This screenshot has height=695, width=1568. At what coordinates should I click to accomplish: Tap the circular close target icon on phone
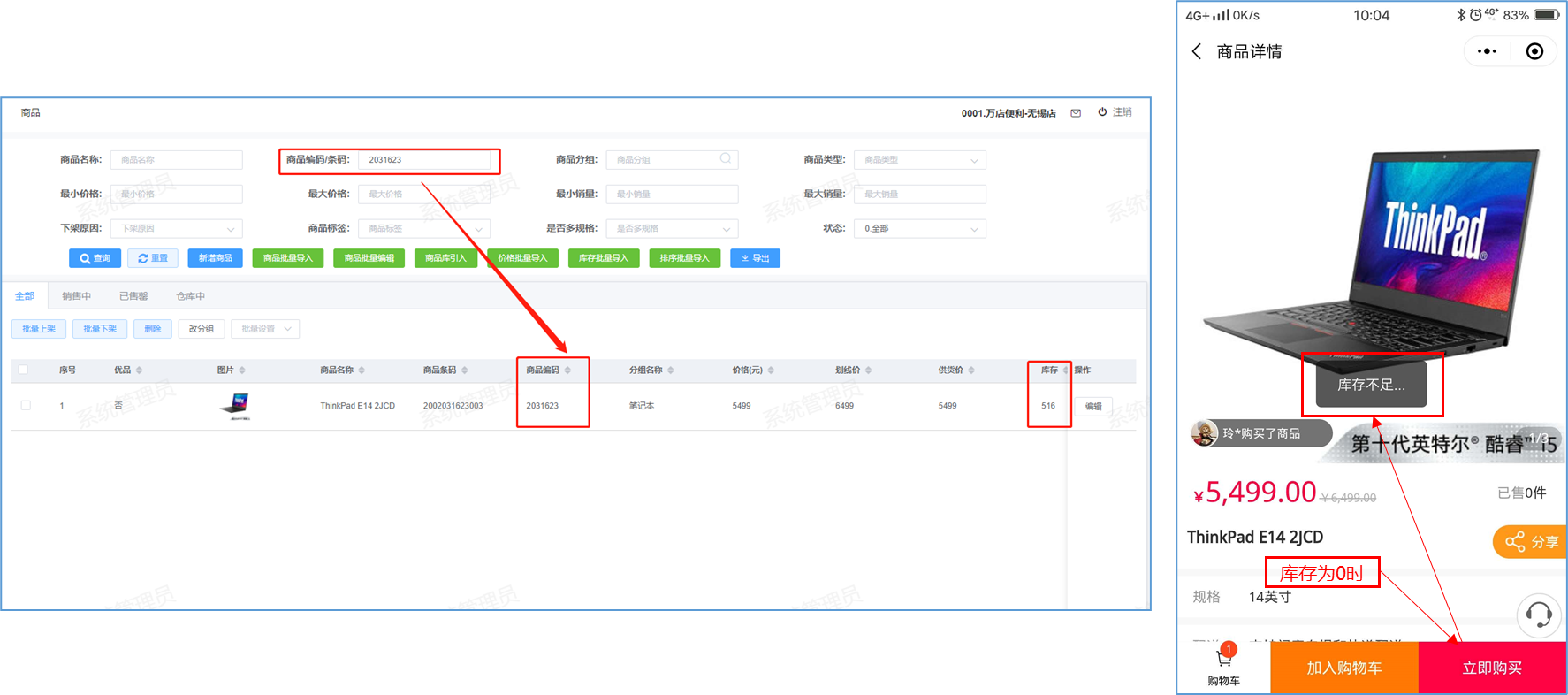point(1535,51)
